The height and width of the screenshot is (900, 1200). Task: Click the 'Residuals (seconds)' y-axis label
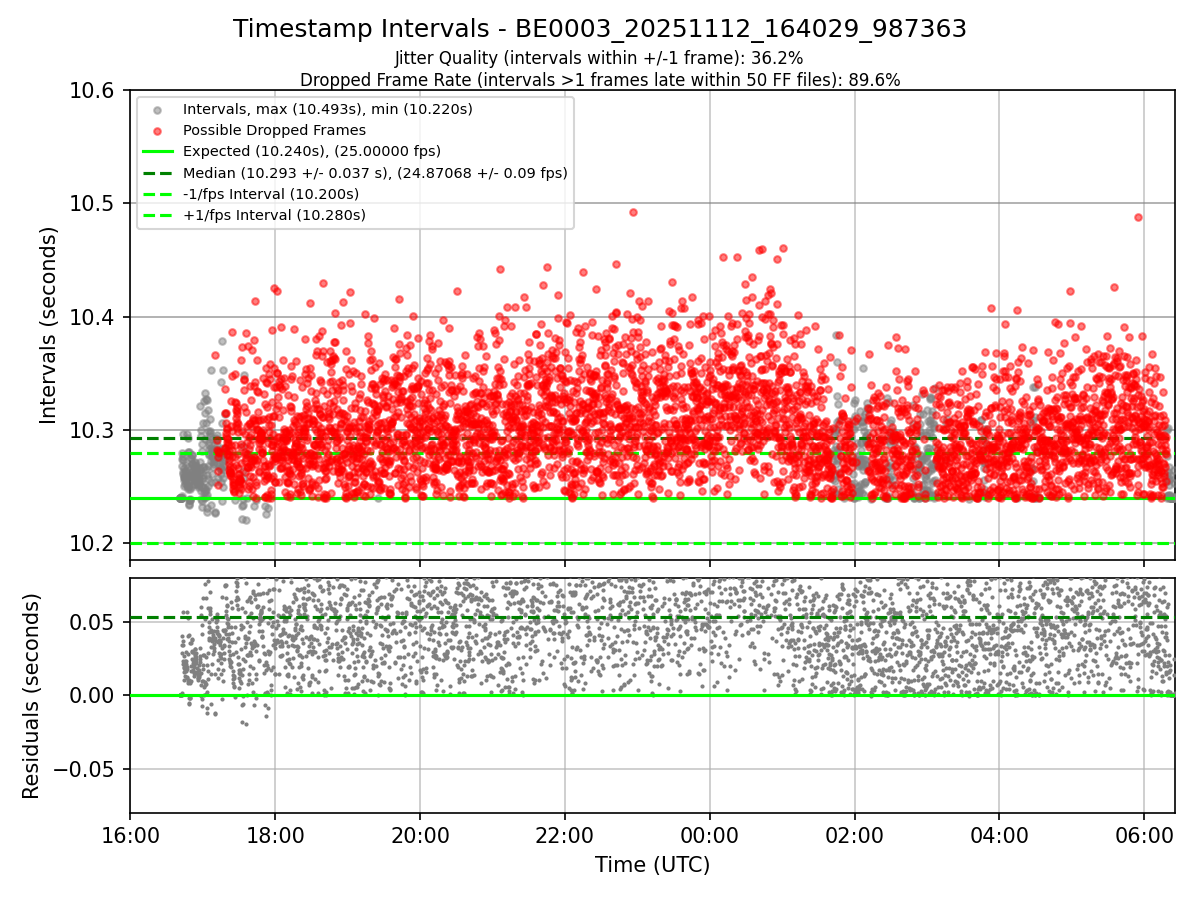(32, 696)
